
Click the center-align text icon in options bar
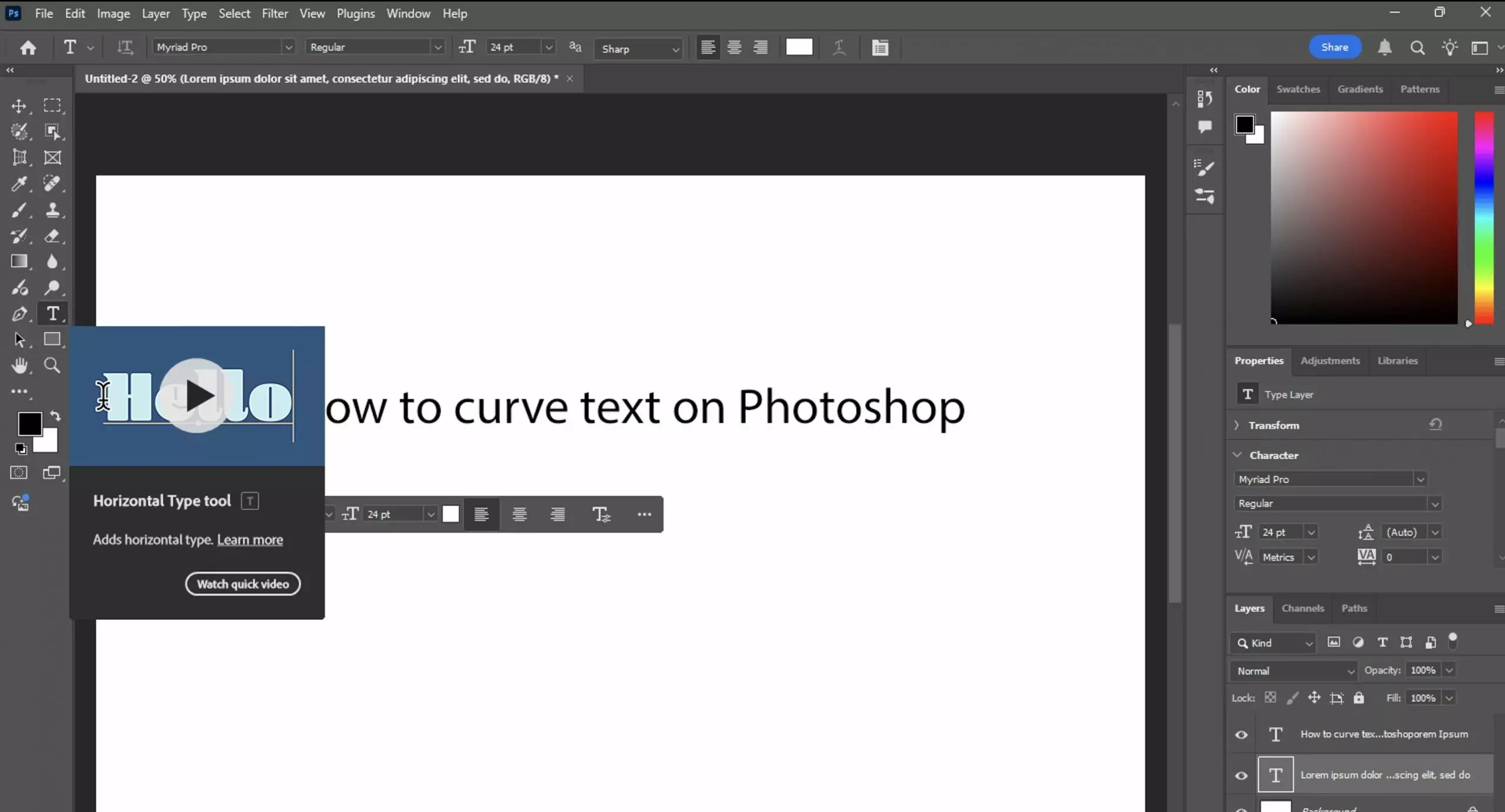coord(734,47)
